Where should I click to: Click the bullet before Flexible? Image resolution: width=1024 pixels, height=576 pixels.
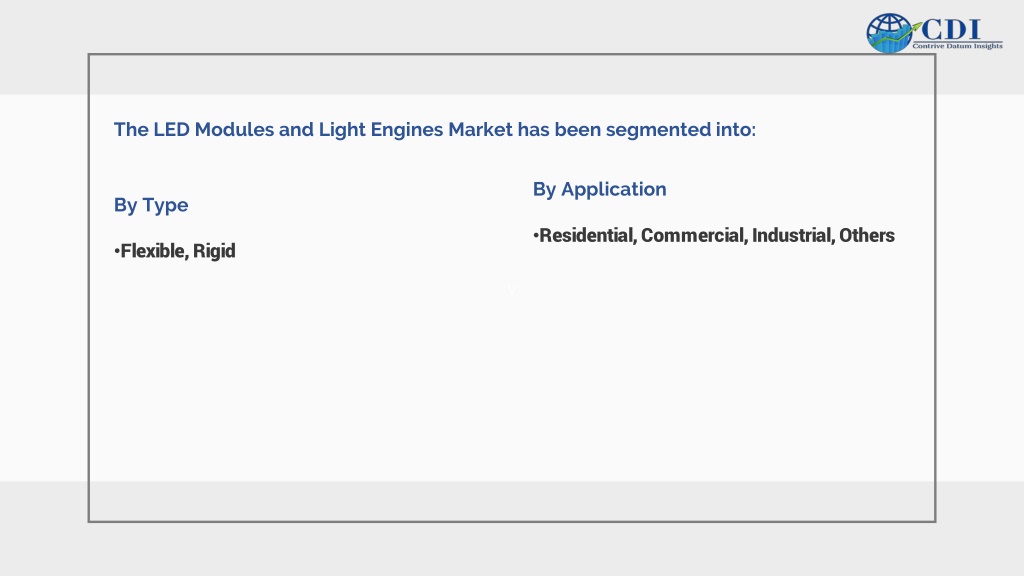point(117,251)
